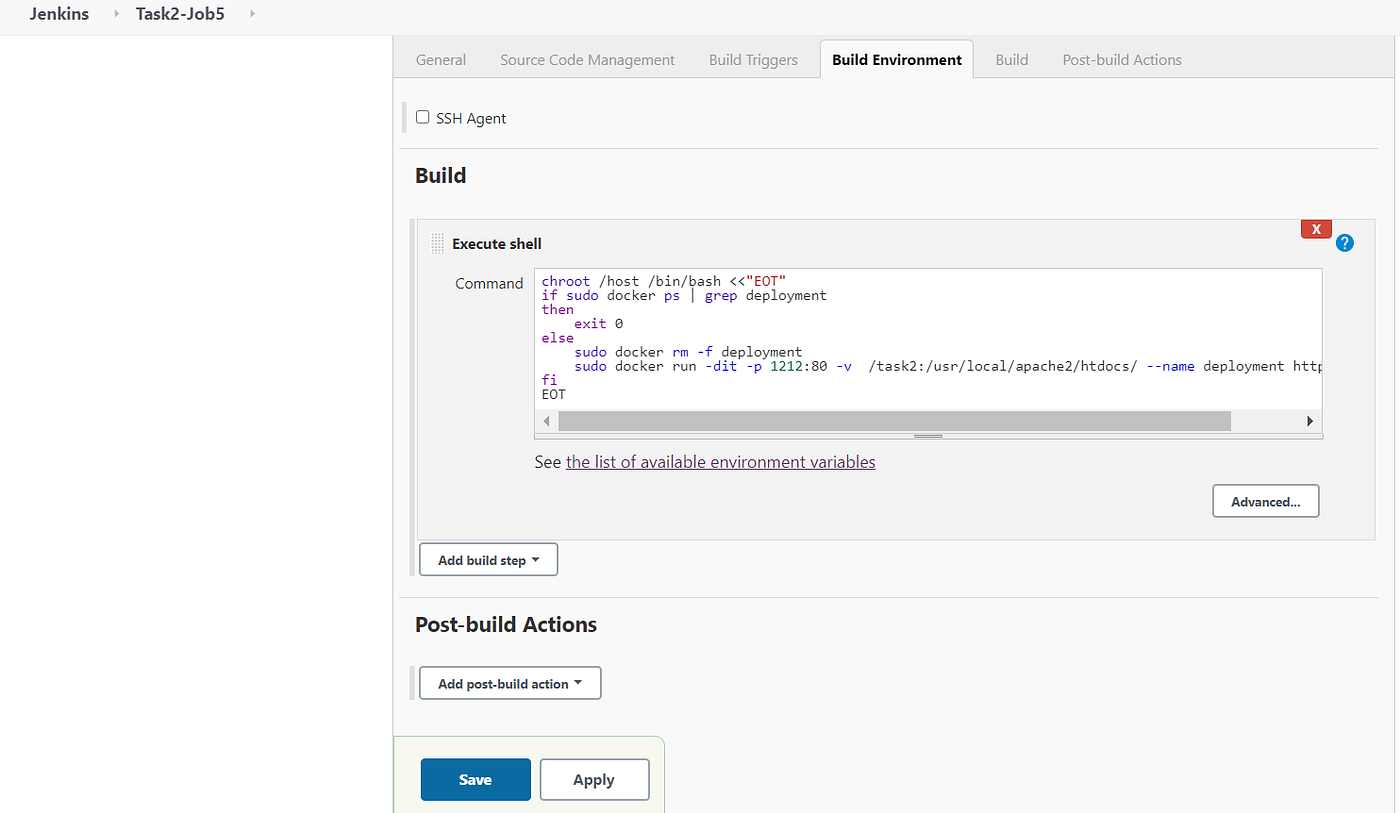Apply the current changes
This screenshot has width=1400, height=813.
(x=594, y=779)
